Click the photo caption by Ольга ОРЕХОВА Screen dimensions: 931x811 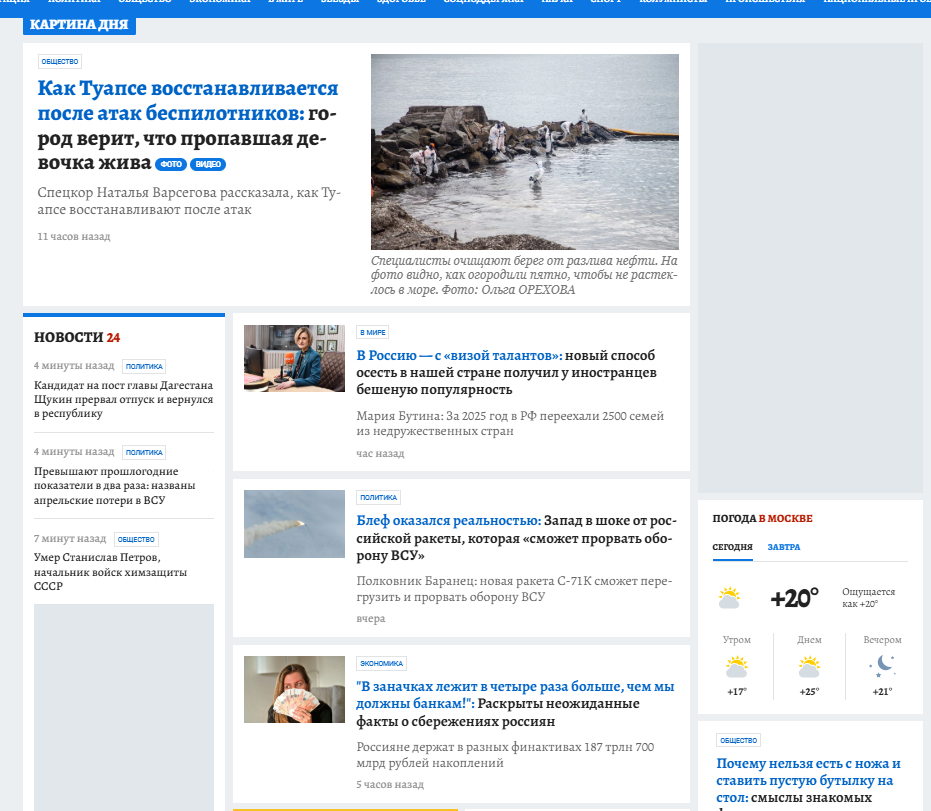[x=524, y=275]
